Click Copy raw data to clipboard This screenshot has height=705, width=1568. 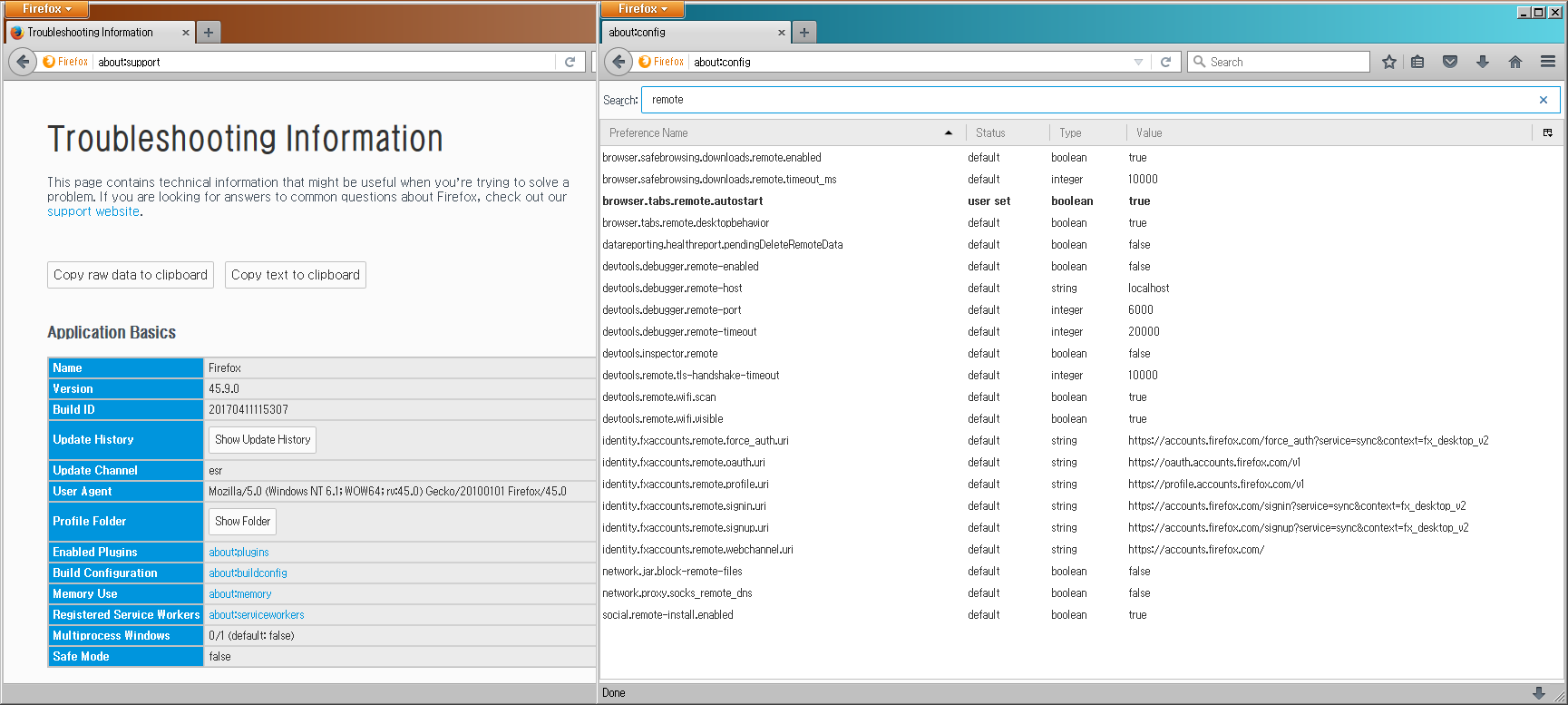pos(131,275)
